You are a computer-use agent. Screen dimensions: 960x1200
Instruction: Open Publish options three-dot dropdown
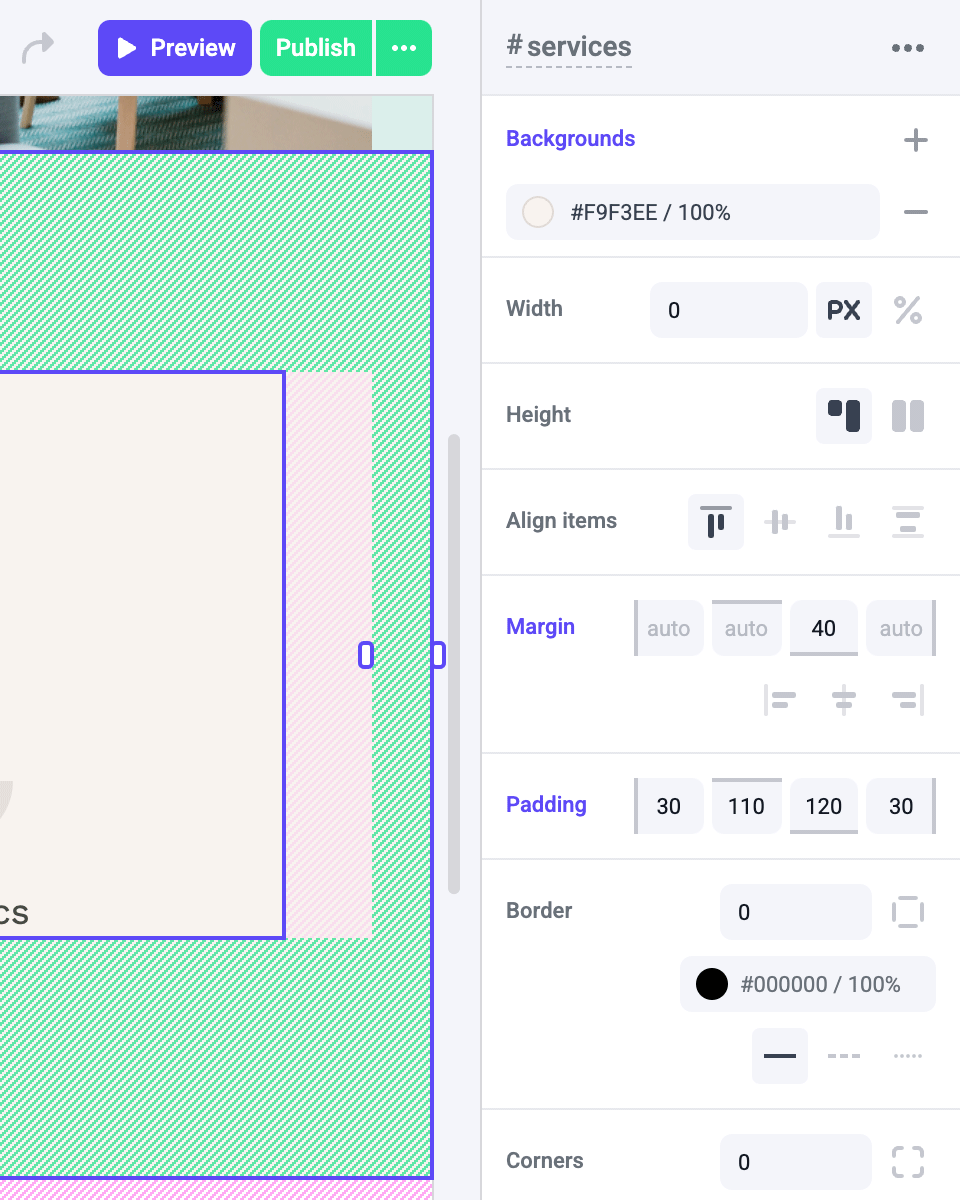tap(404, 48)
